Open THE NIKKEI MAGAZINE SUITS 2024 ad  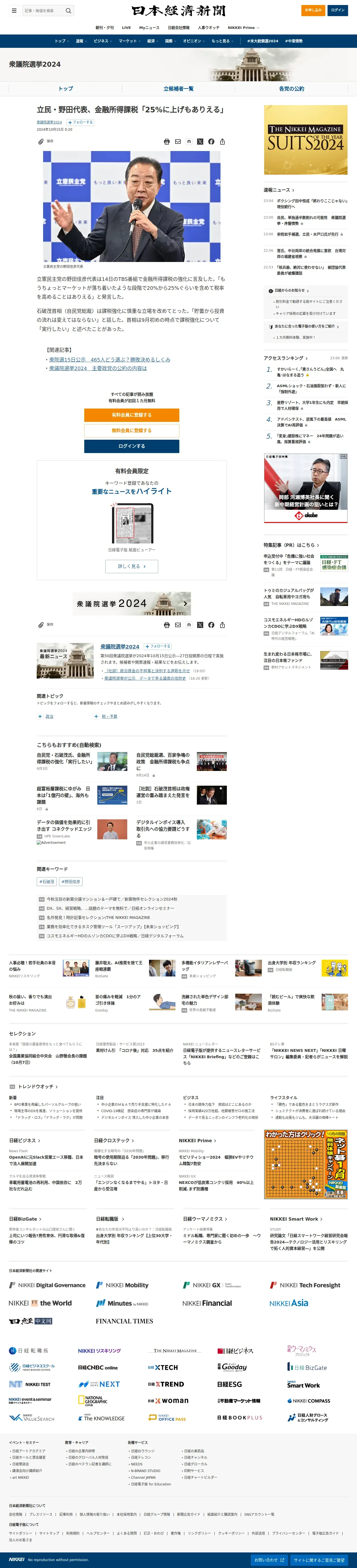point(305,140)
